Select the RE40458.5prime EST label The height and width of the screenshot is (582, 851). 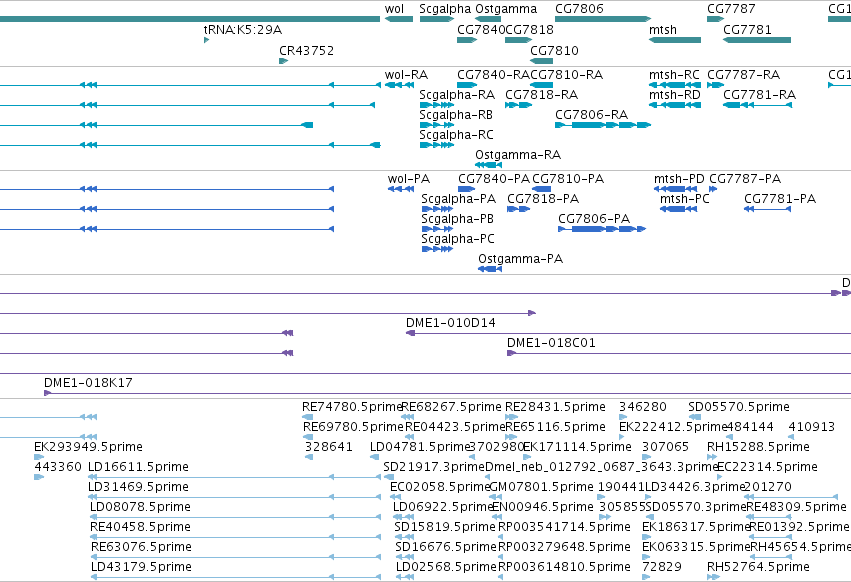point(140,527)
